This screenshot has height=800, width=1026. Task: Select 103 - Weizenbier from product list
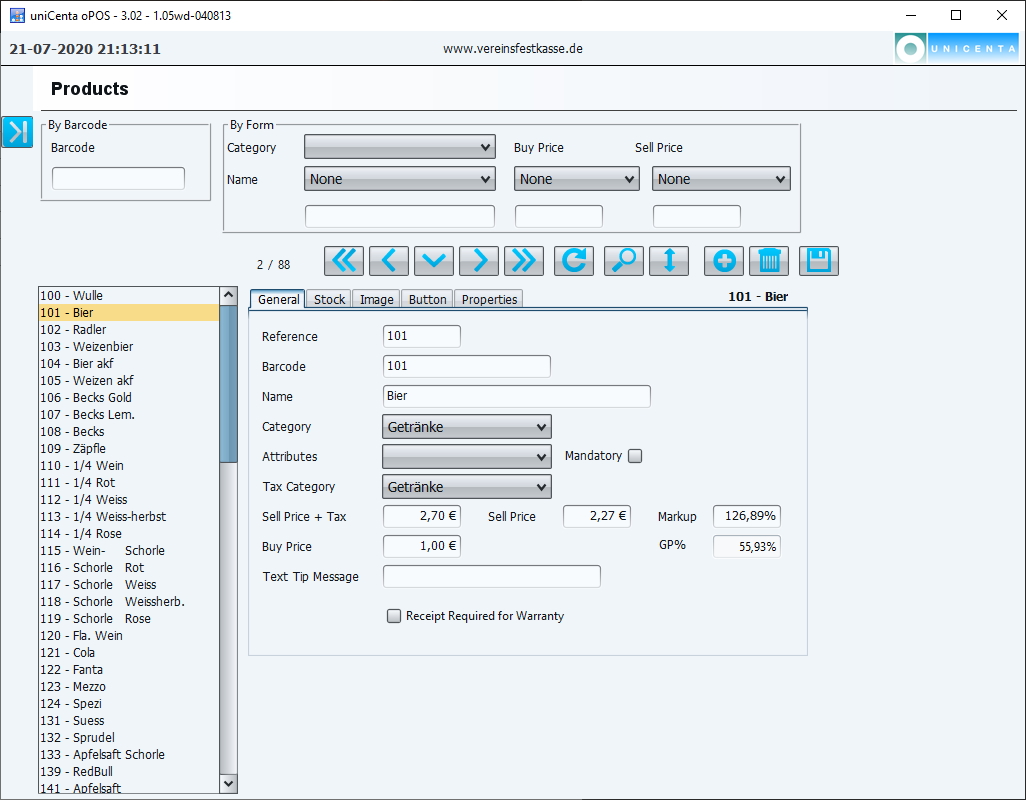102,347
